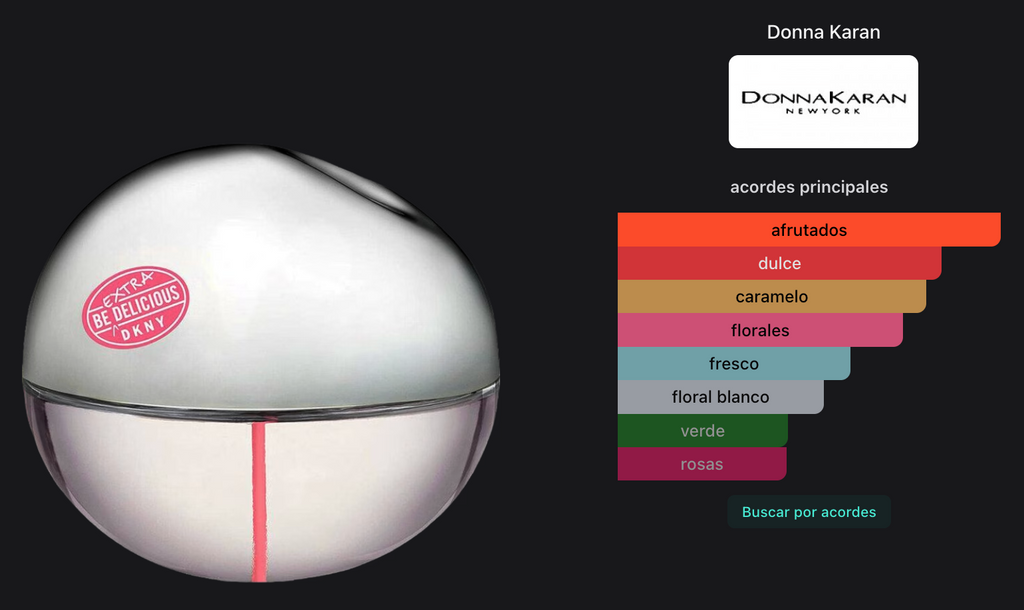Choose the caramelo accord bar
The image size is (1024, 610).
pos(771,297)
